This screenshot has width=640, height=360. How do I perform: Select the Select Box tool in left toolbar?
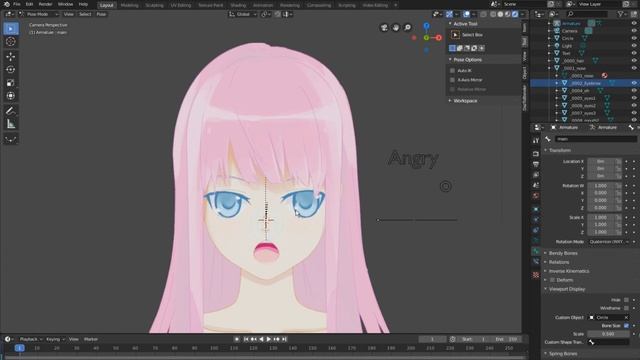click(x=11, y=29)
